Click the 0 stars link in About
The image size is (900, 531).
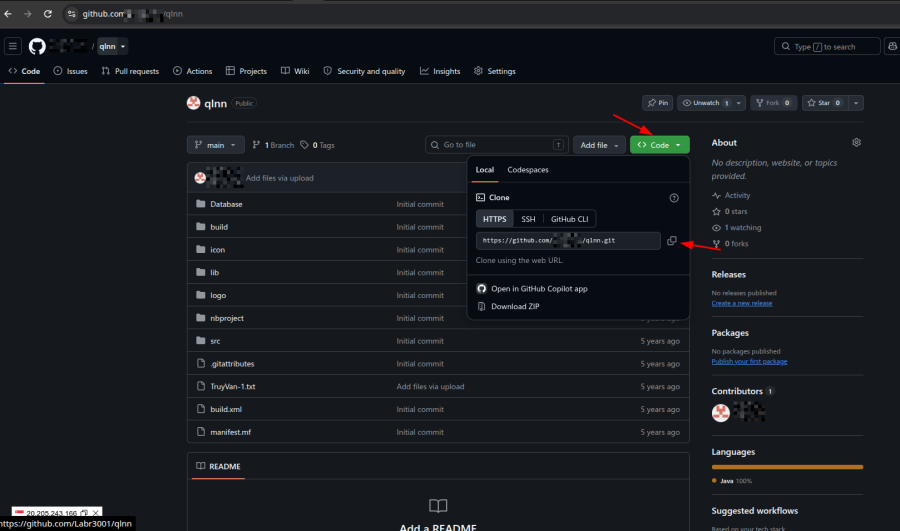[x=730, y=212]
